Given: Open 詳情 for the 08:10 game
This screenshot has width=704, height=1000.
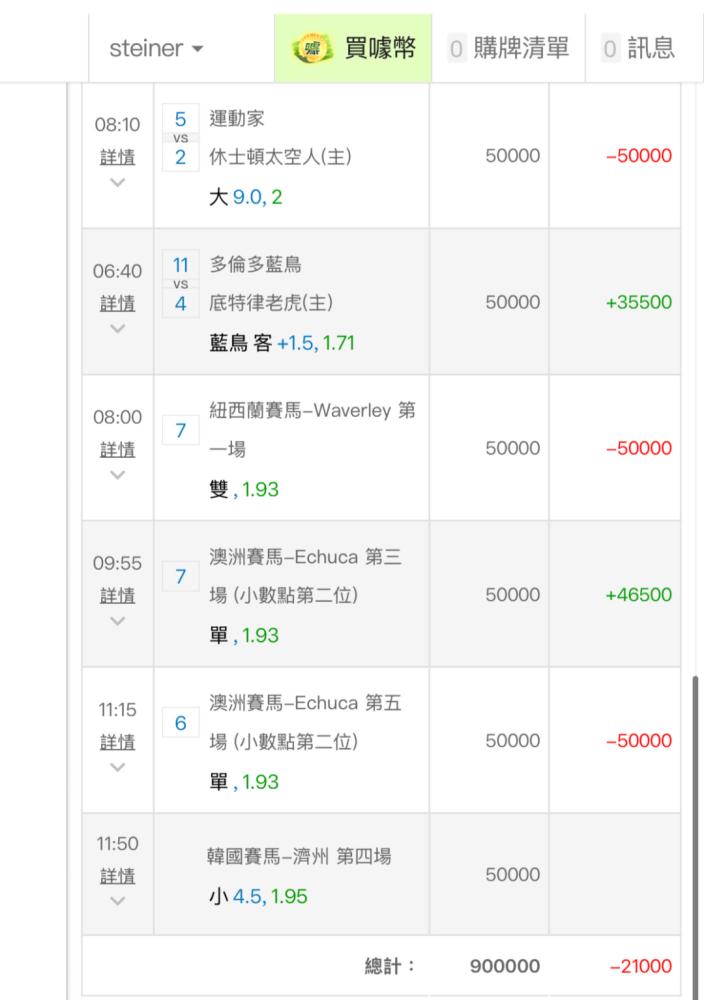Looking at the screenshot, I should click(118, 157).
